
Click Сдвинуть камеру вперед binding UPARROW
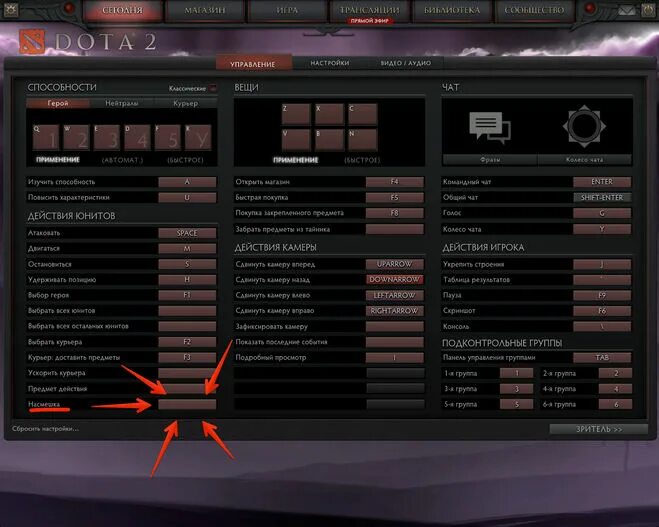394,264
